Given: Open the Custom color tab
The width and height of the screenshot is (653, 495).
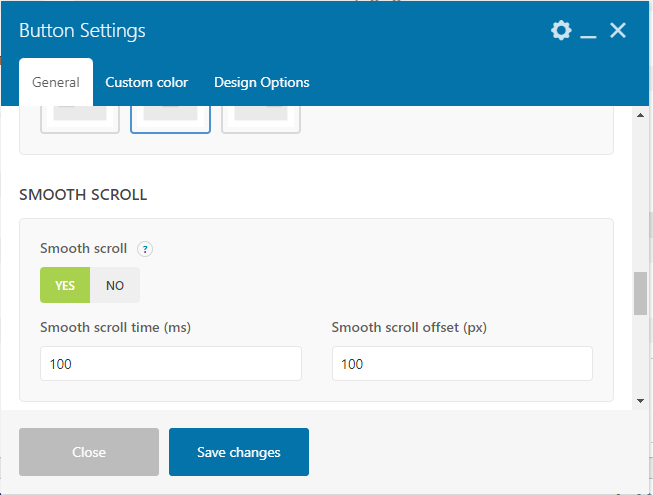Looking at the screenshot, I should (x=146, y=82).
